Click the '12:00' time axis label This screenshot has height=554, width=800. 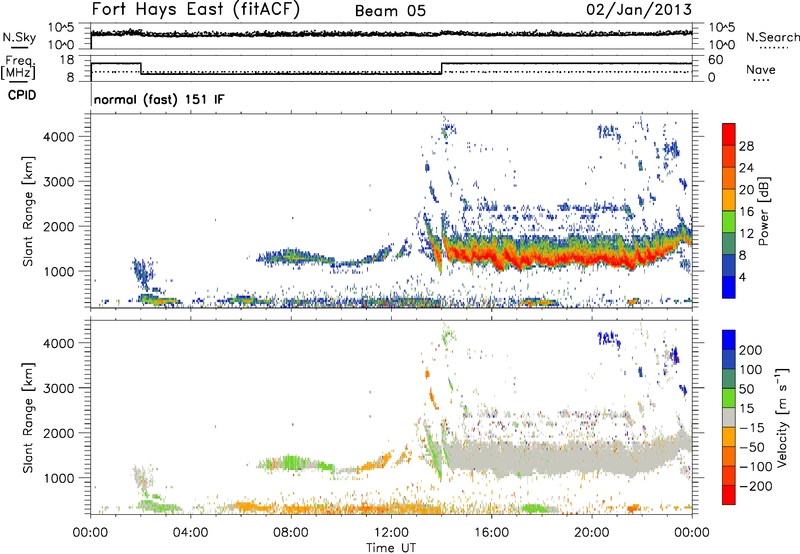[x=391, y=533]
